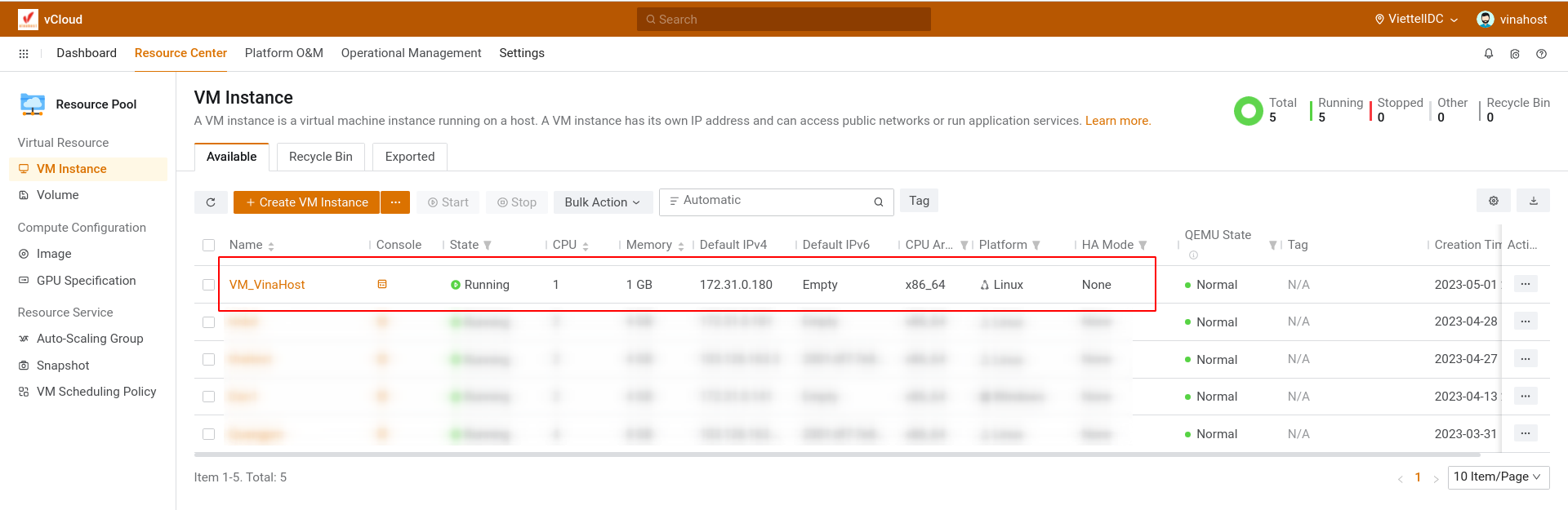This screenshot has width=1568, height=510.
Task: Open the 10 Item/Page dropdown
Action: [1498, 477]
